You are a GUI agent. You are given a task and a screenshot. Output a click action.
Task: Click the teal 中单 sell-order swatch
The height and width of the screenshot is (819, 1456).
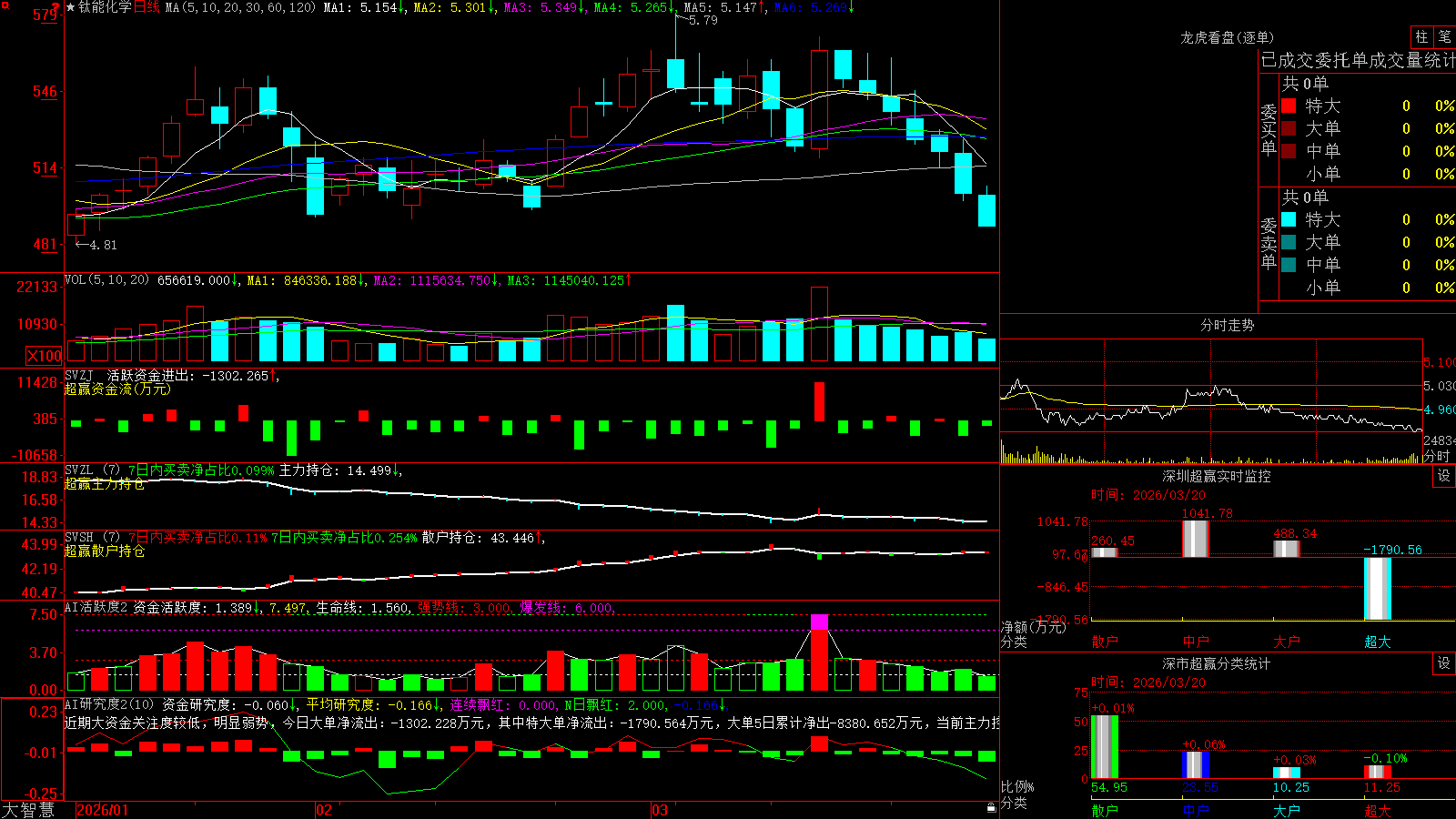click(x=1289, y=265)
